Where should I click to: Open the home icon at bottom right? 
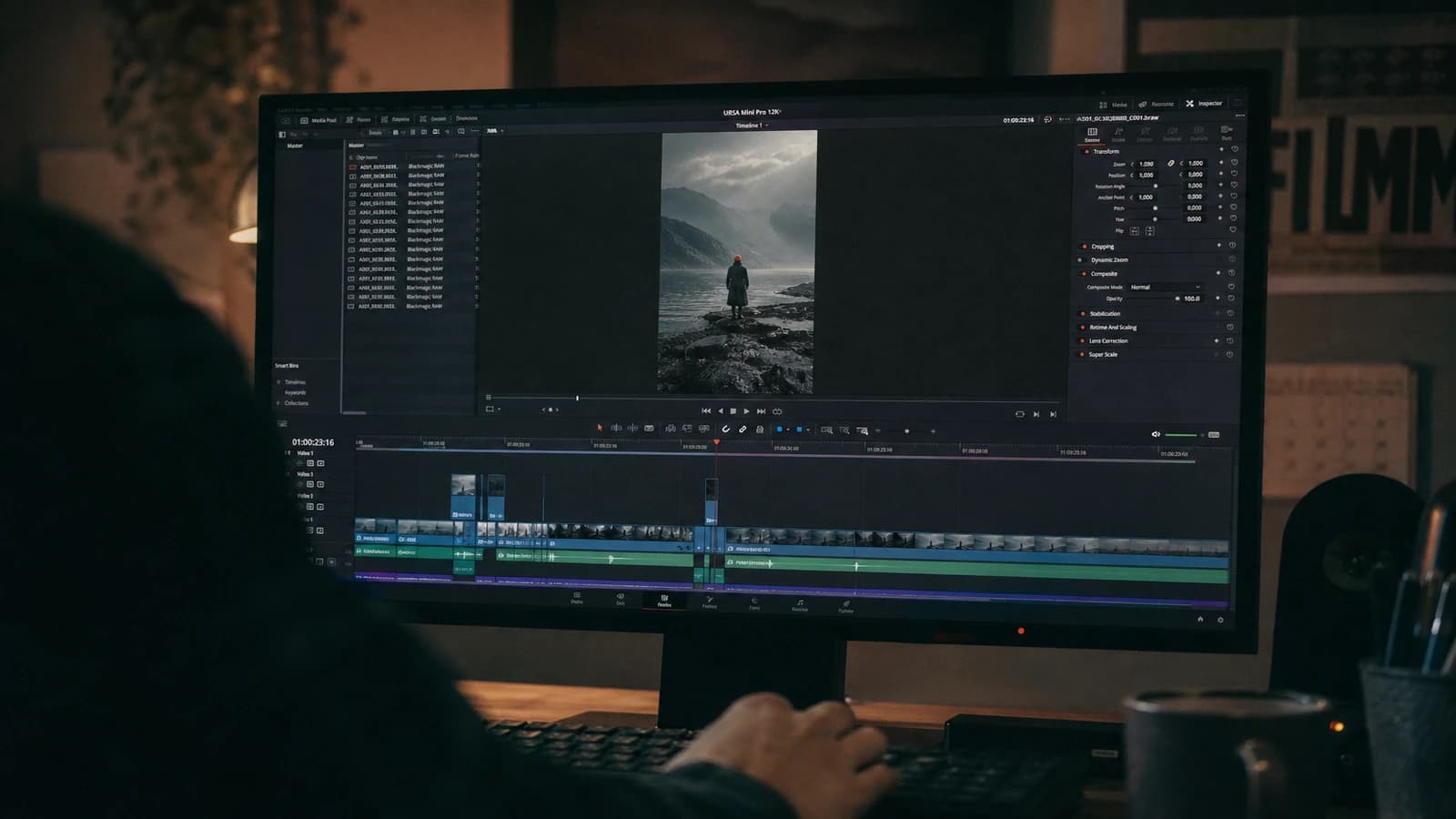click(x=1200, y=619)
